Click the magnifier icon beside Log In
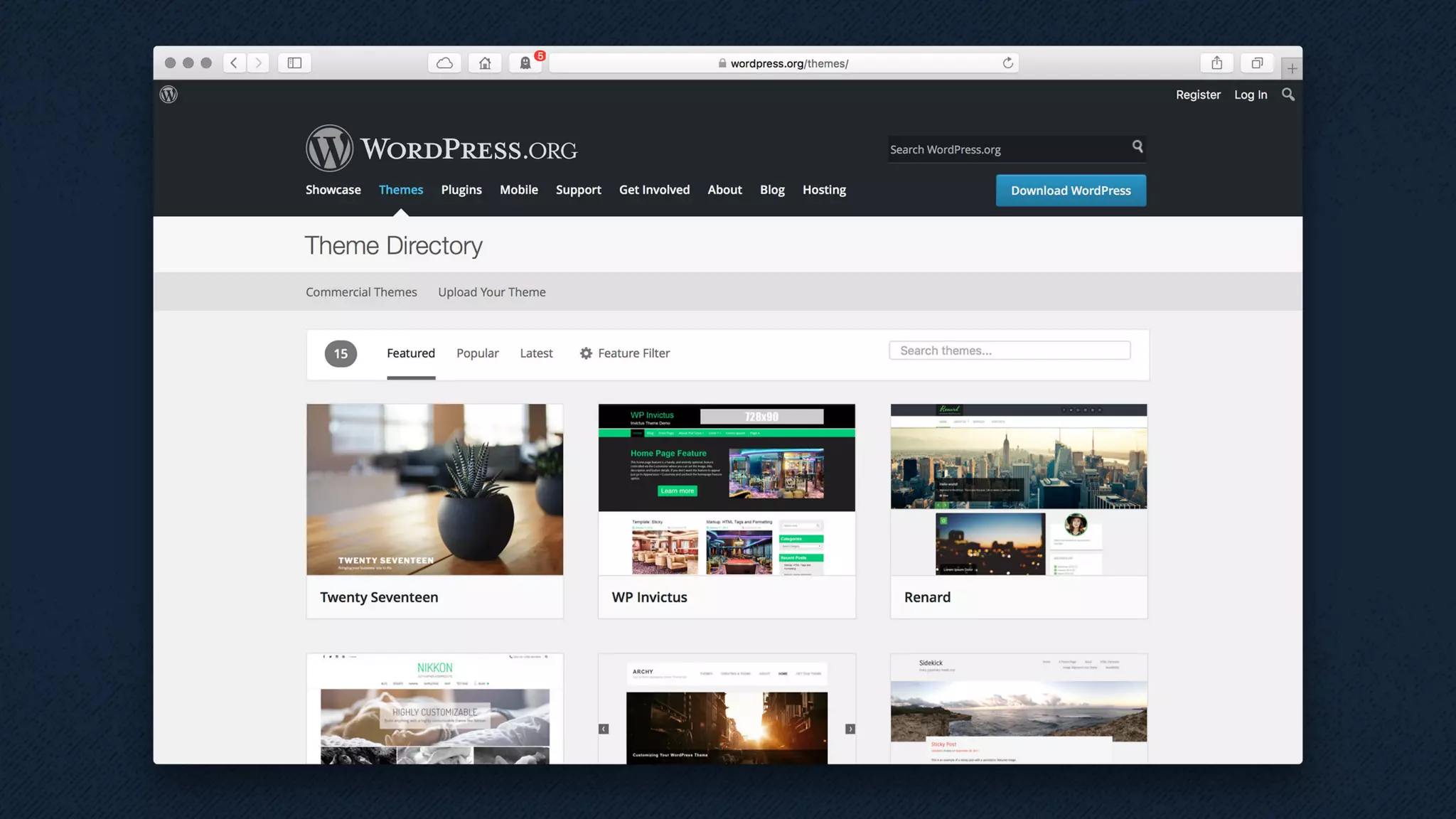Viewport: 1456px width, 819px height. 1288,95
